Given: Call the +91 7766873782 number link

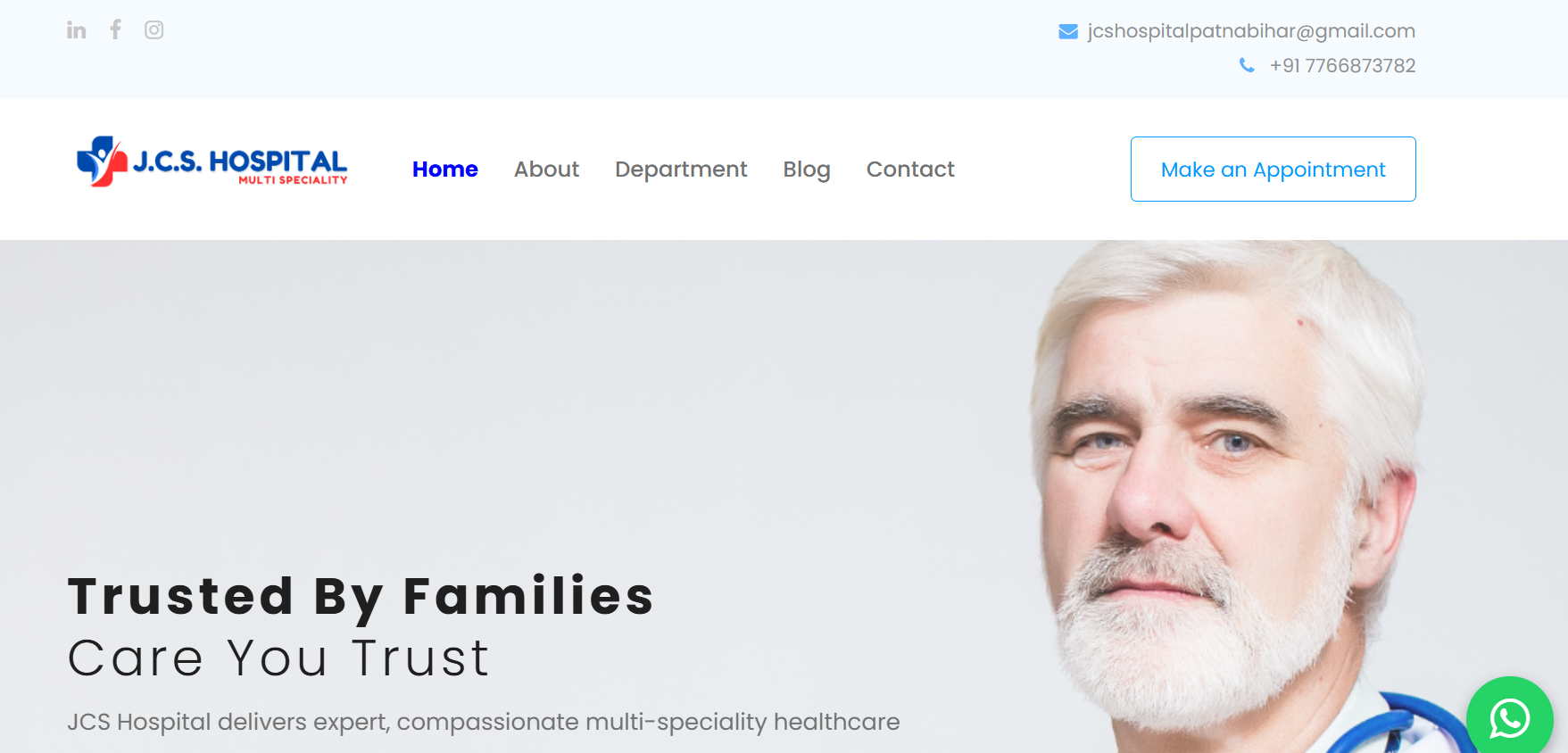Looking at the screenshot, I should point(1342,66).
